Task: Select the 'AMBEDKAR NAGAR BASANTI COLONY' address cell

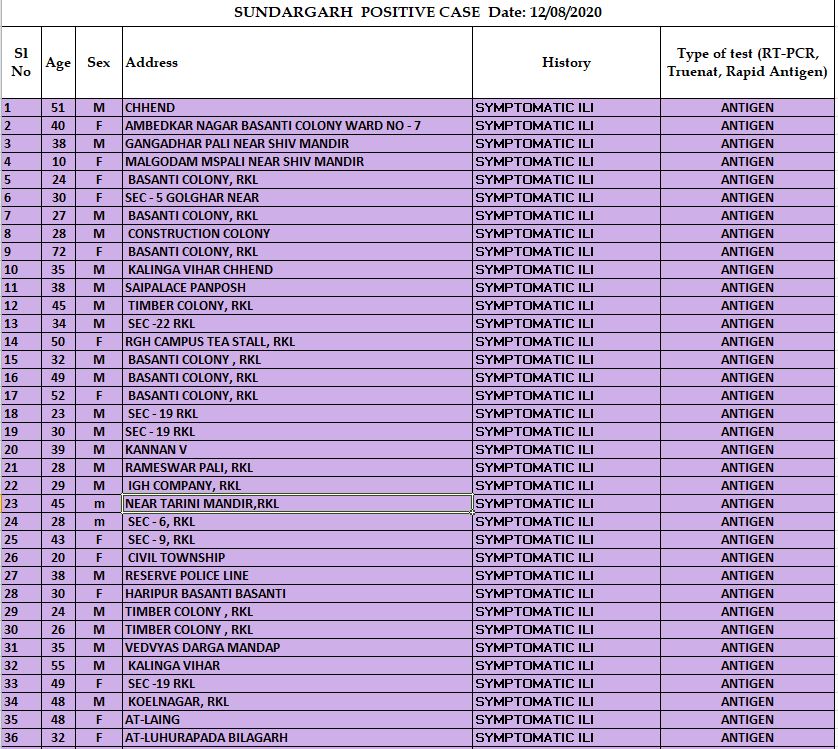Action: [297, 126]
